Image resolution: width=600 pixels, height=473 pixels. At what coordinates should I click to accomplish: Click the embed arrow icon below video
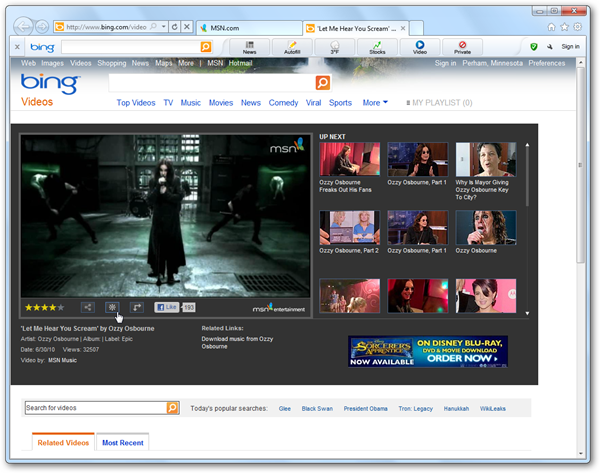tap(137, 307)
